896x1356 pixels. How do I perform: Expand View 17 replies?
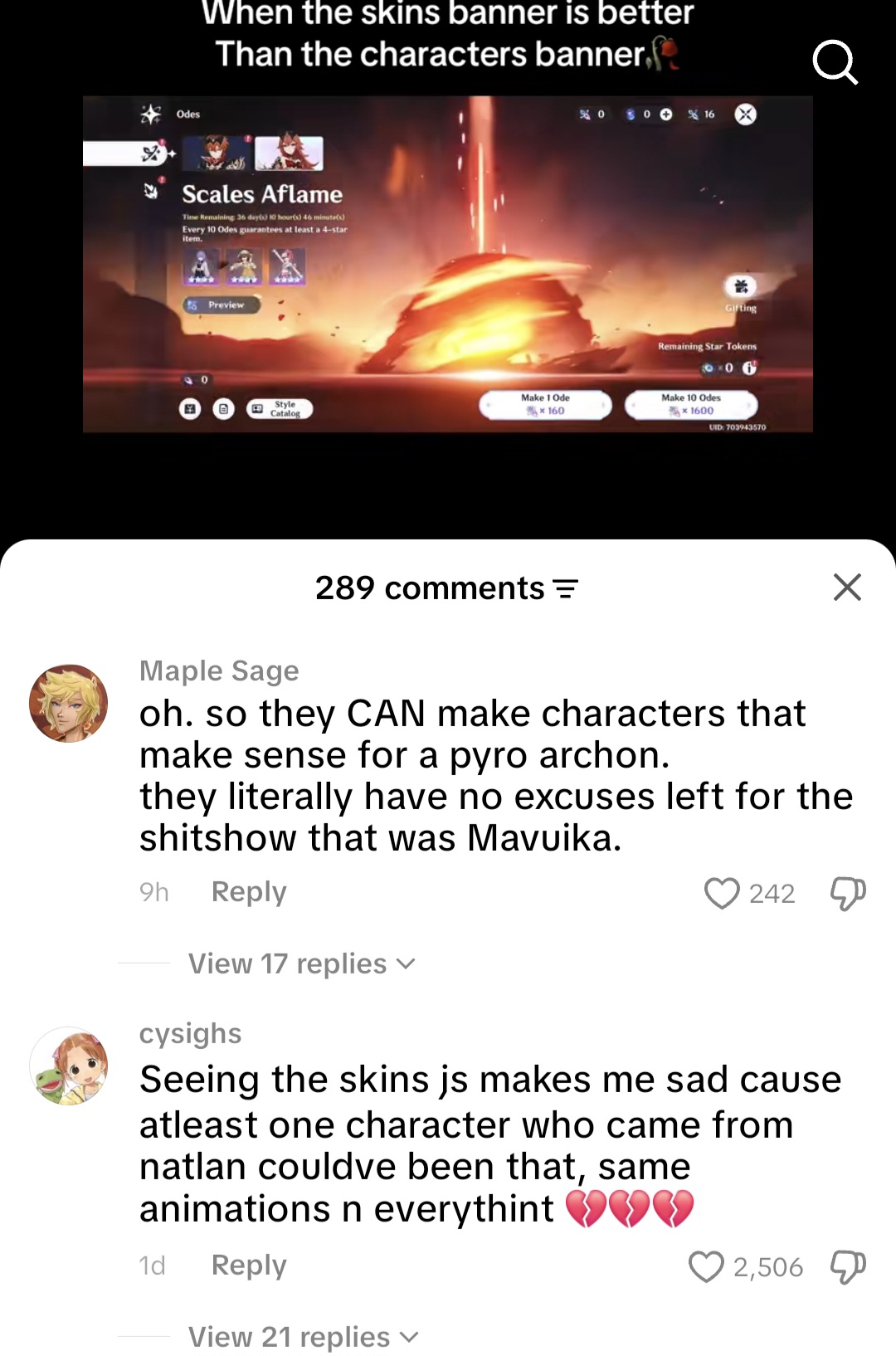pyautogui.click(x=301, y=963)
